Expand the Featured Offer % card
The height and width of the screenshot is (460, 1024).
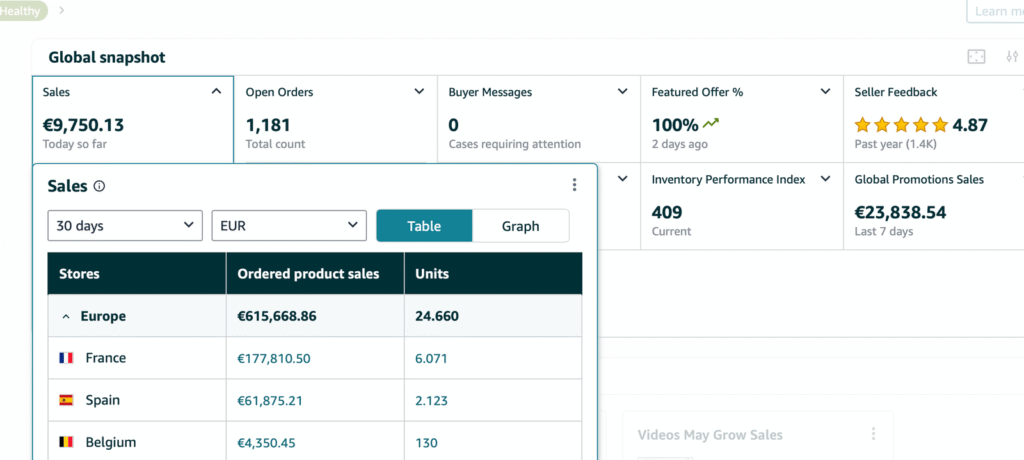click(825, 92)
